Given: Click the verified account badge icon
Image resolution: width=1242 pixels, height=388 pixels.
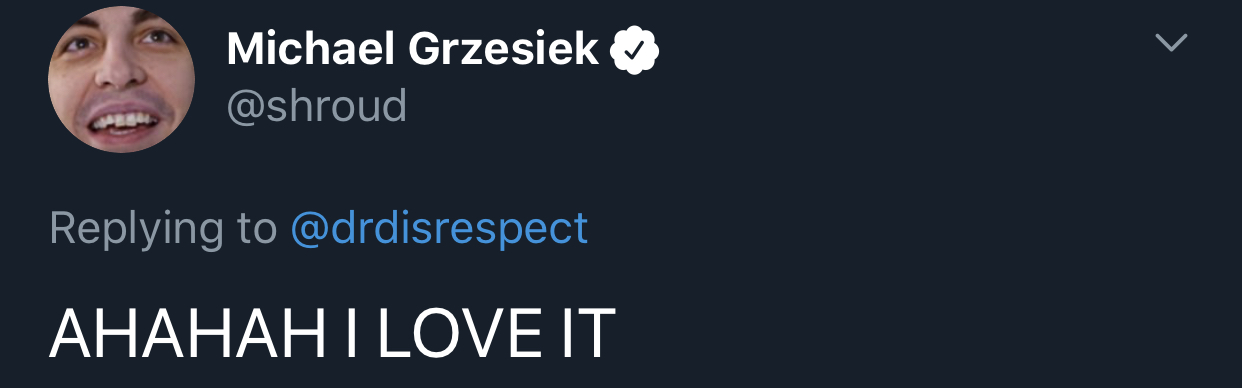Looking at the screenshot, I should (634, 49).
